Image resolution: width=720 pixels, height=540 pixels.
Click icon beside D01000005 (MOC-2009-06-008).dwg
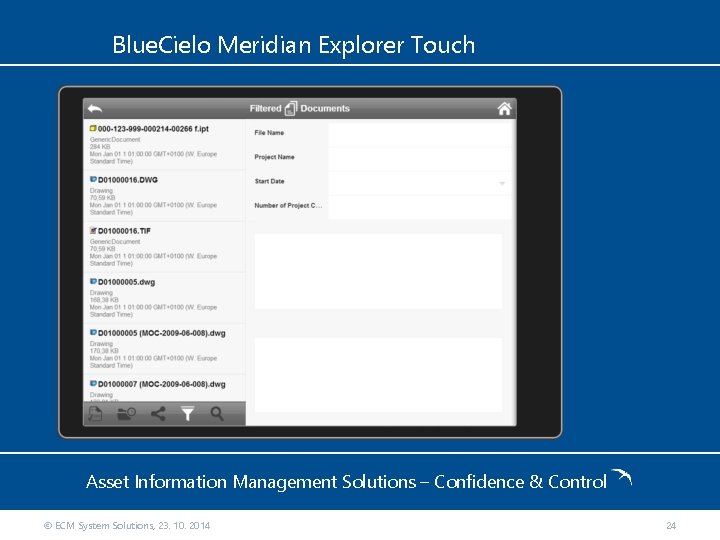click(x=93, y=332)
